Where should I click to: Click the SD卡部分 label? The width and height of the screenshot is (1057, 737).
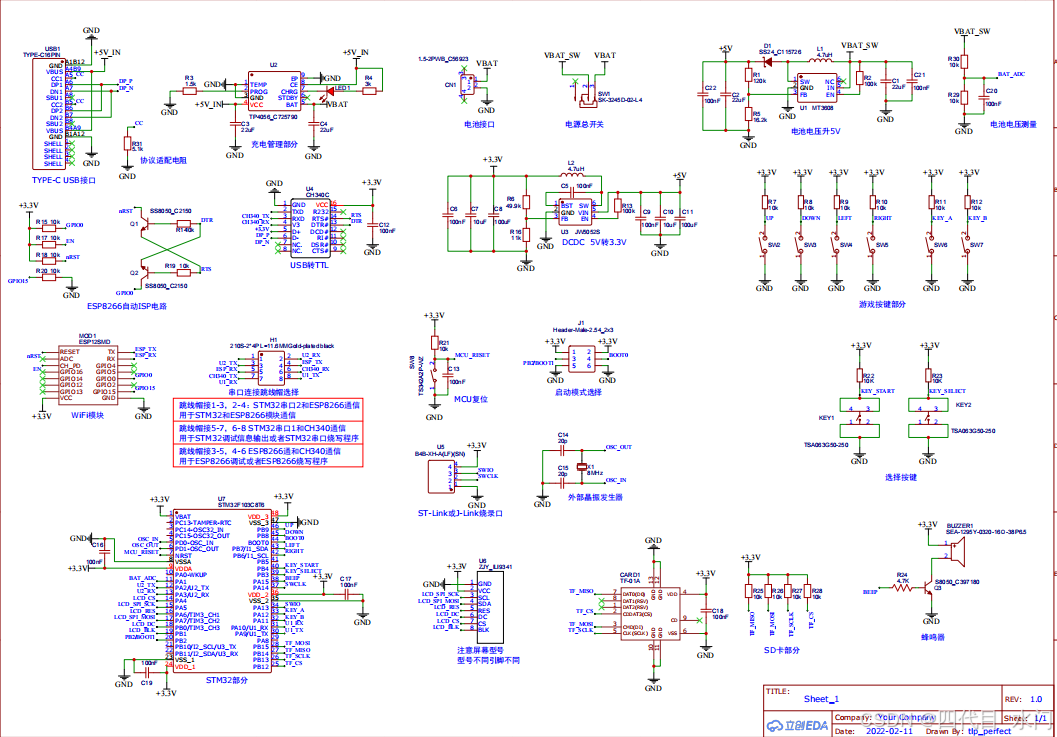pyautogui.click(x=781, y=650)
